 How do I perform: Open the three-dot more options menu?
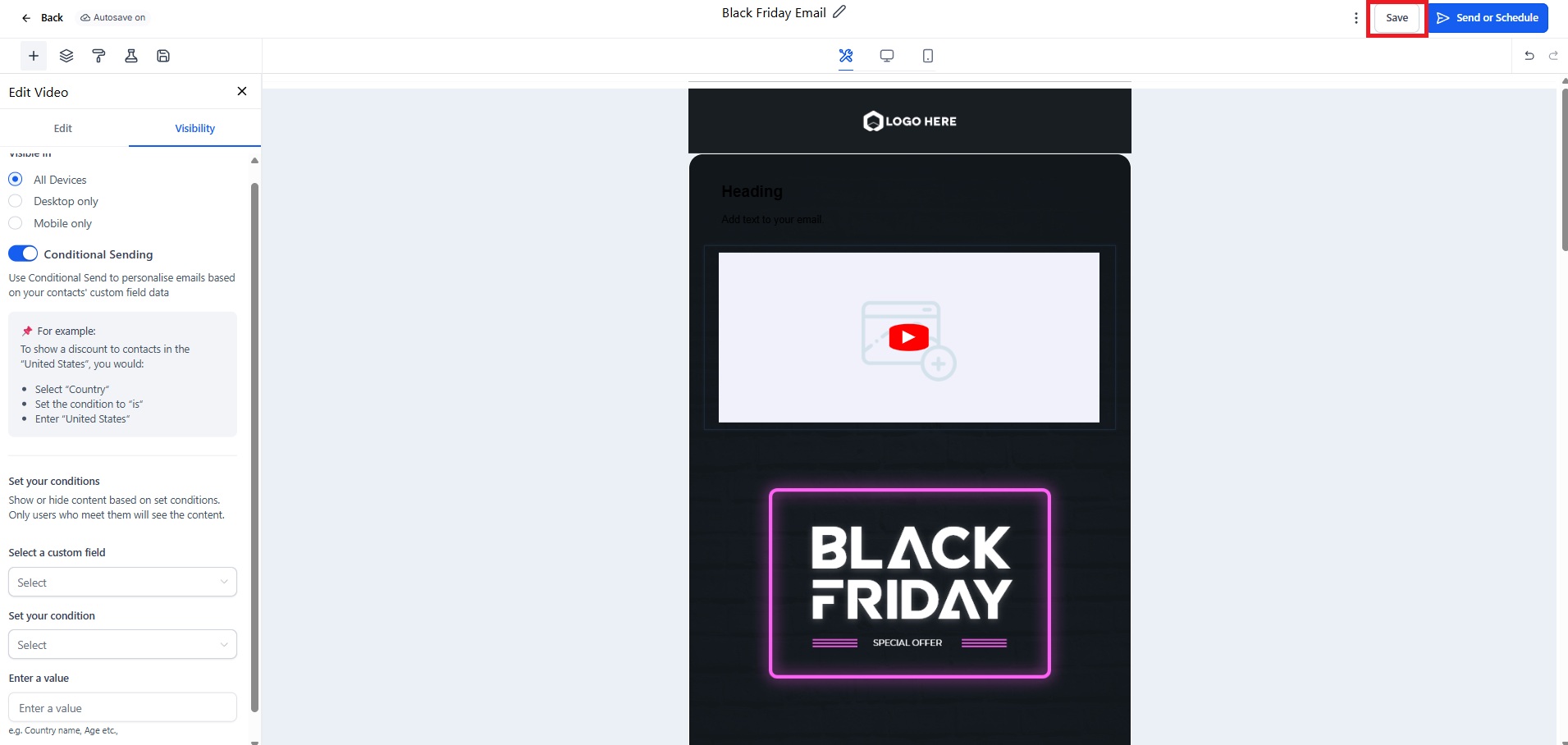click(x=1355, y=18)
